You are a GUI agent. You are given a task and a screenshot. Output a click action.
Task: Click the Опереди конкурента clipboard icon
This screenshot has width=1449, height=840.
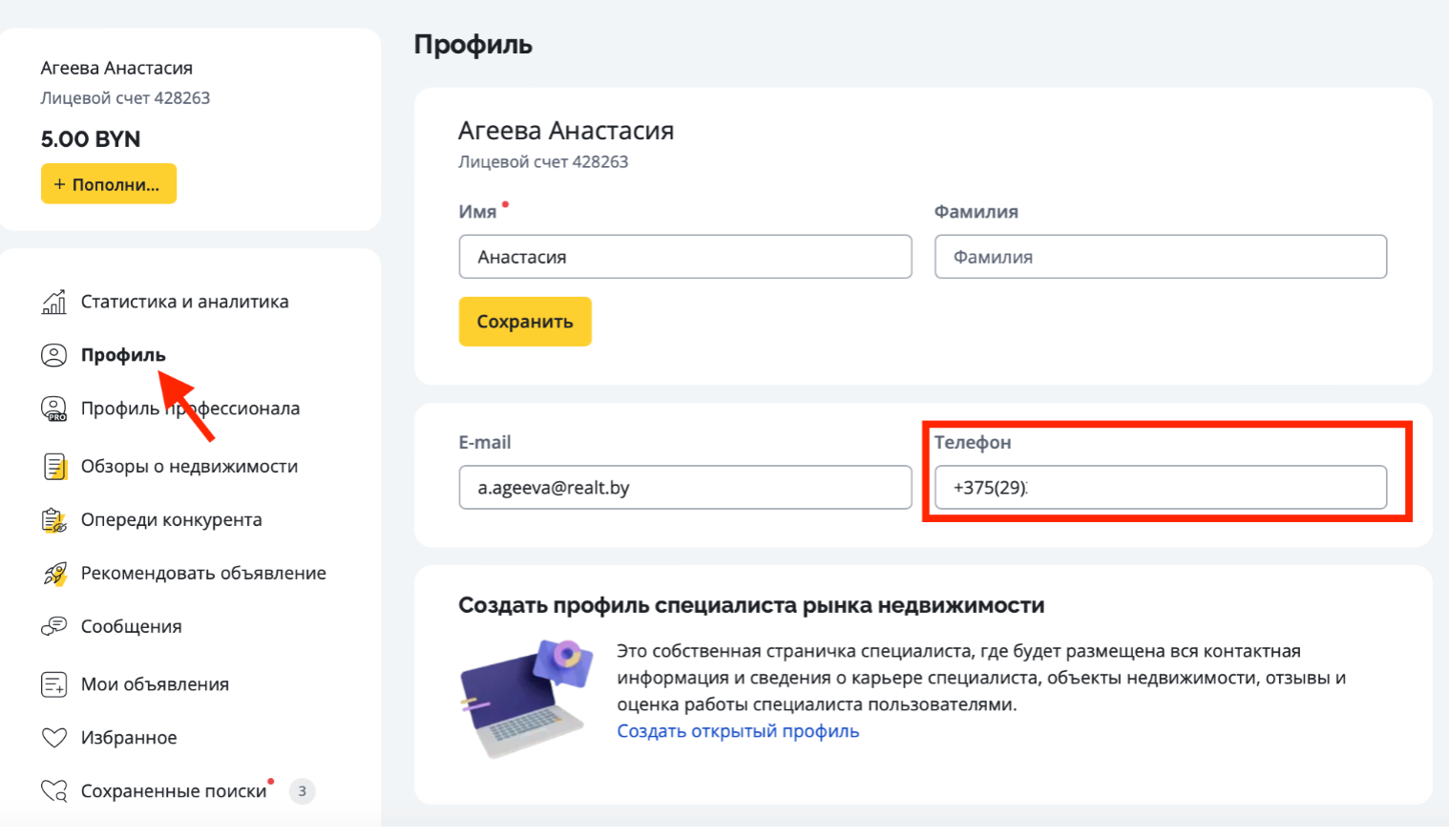point(54,520)
